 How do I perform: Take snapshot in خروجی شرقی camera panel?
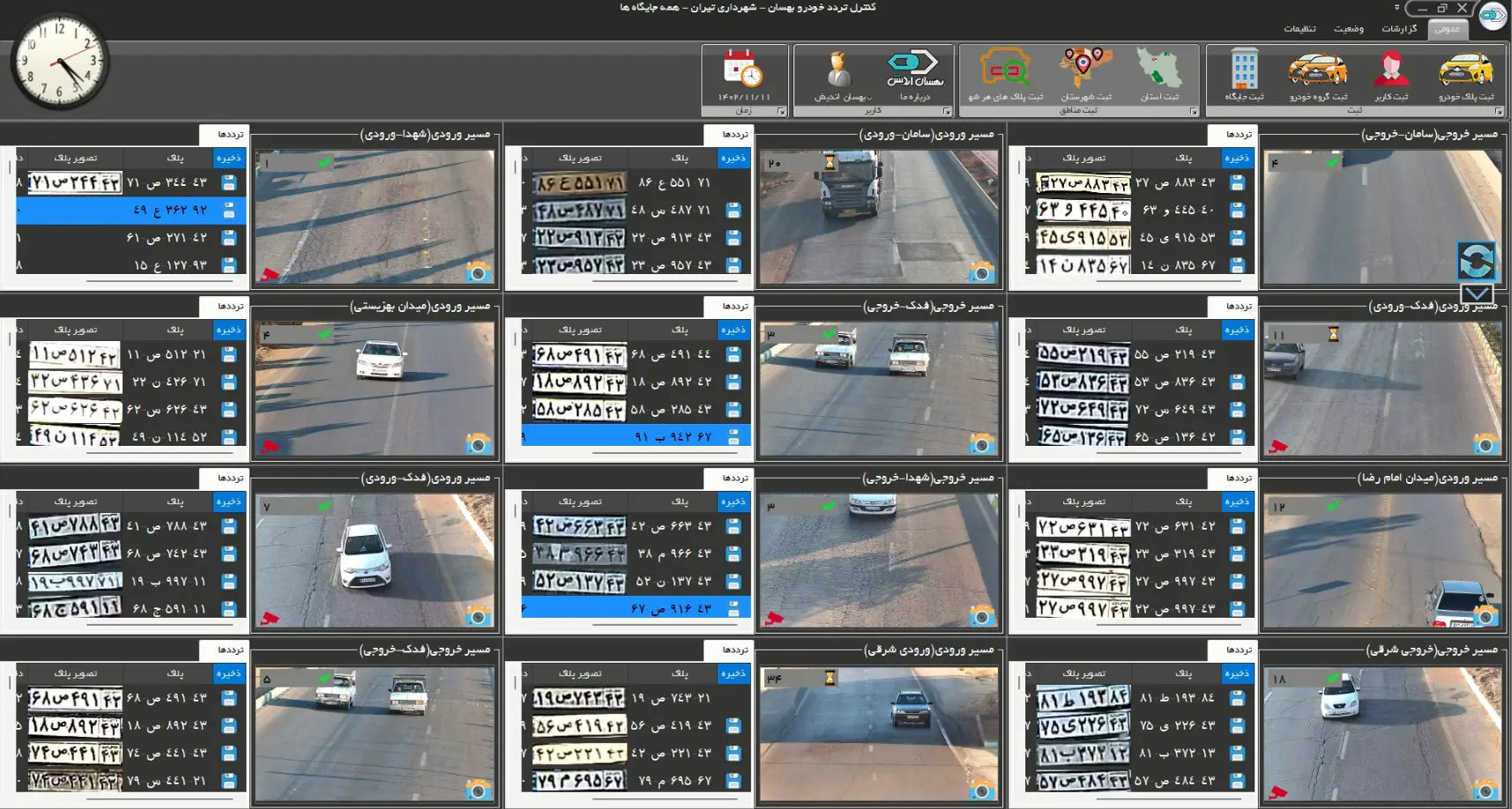pos(1486,788)
